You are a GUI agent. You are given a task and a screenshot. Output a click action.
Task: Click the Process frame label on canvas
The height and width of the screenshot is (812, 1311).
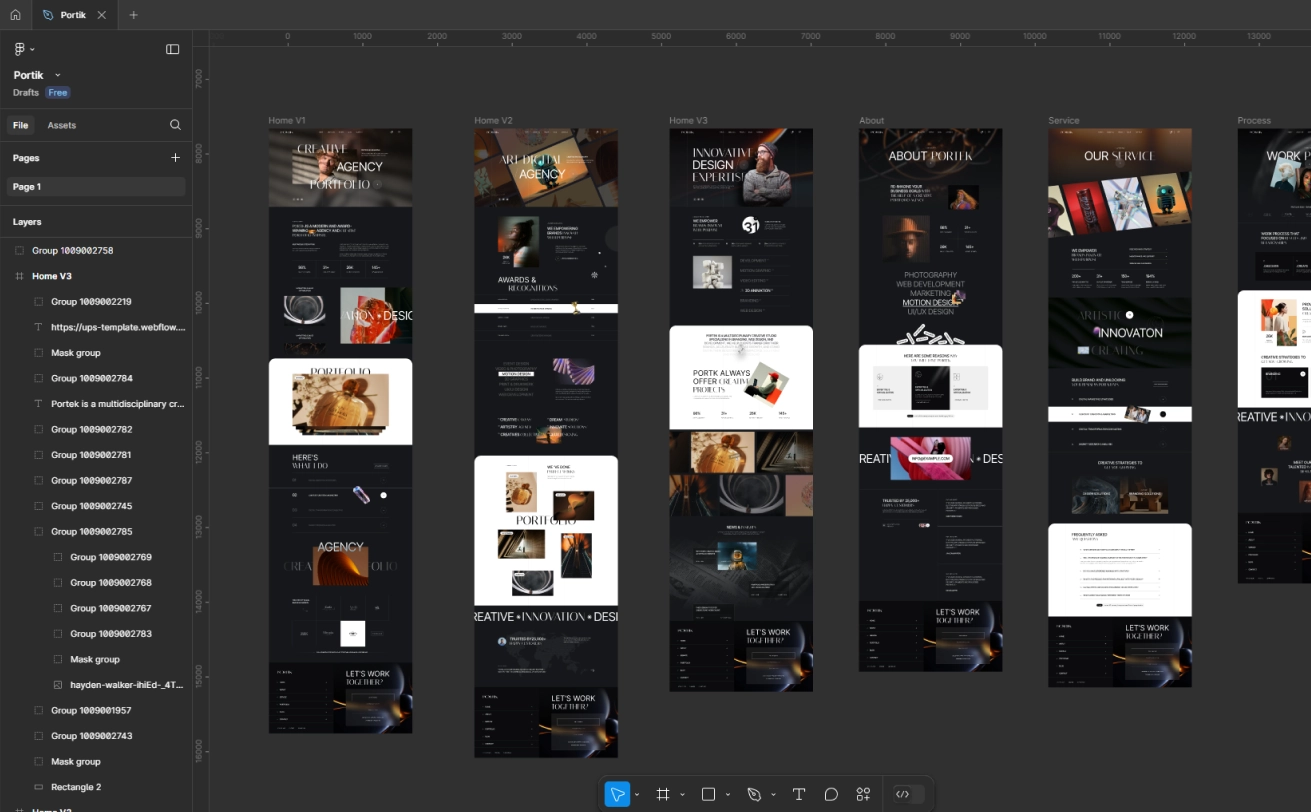tap(1254, 121)
